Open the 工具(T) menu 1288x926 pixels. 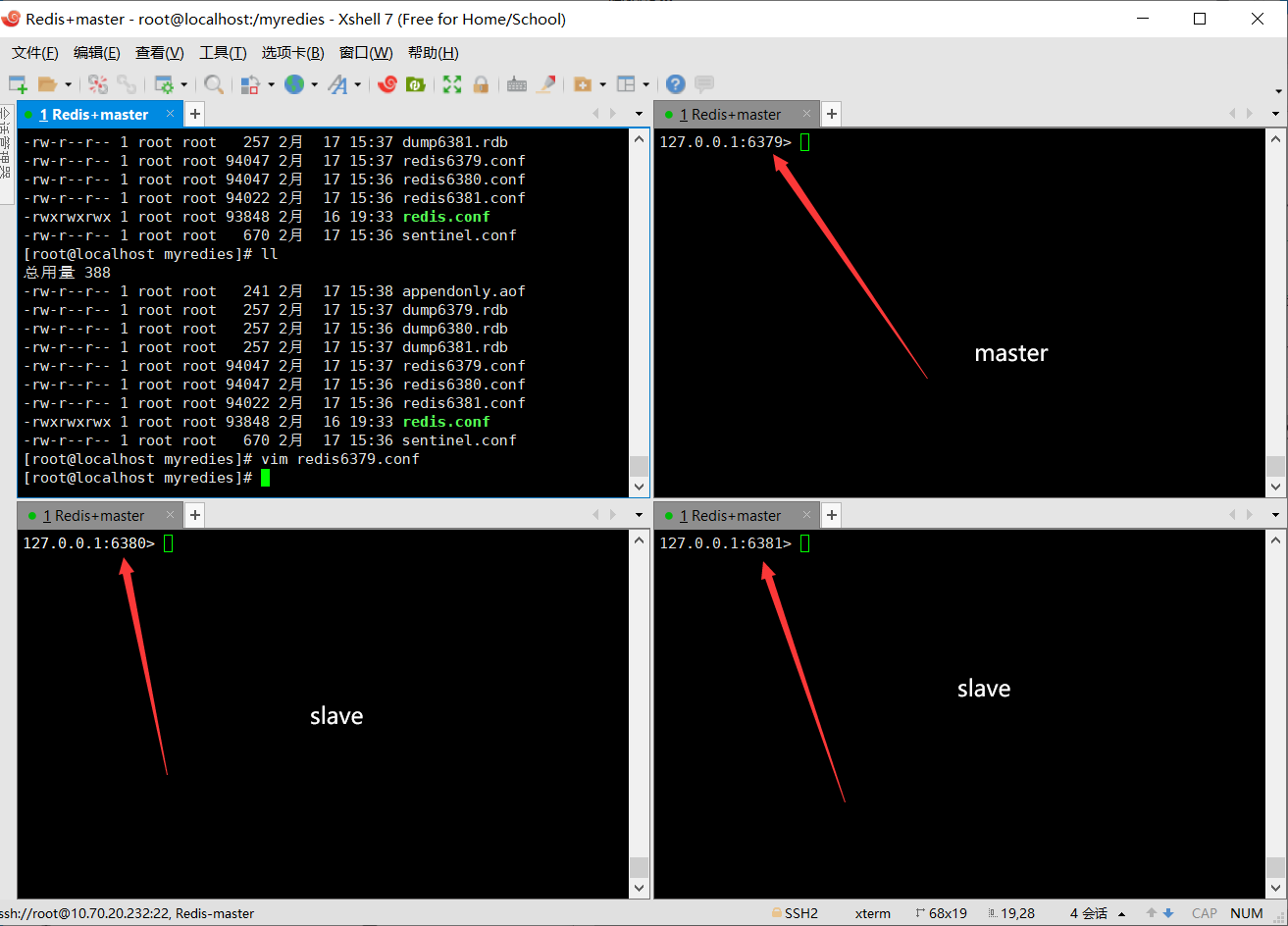point(222,52)
